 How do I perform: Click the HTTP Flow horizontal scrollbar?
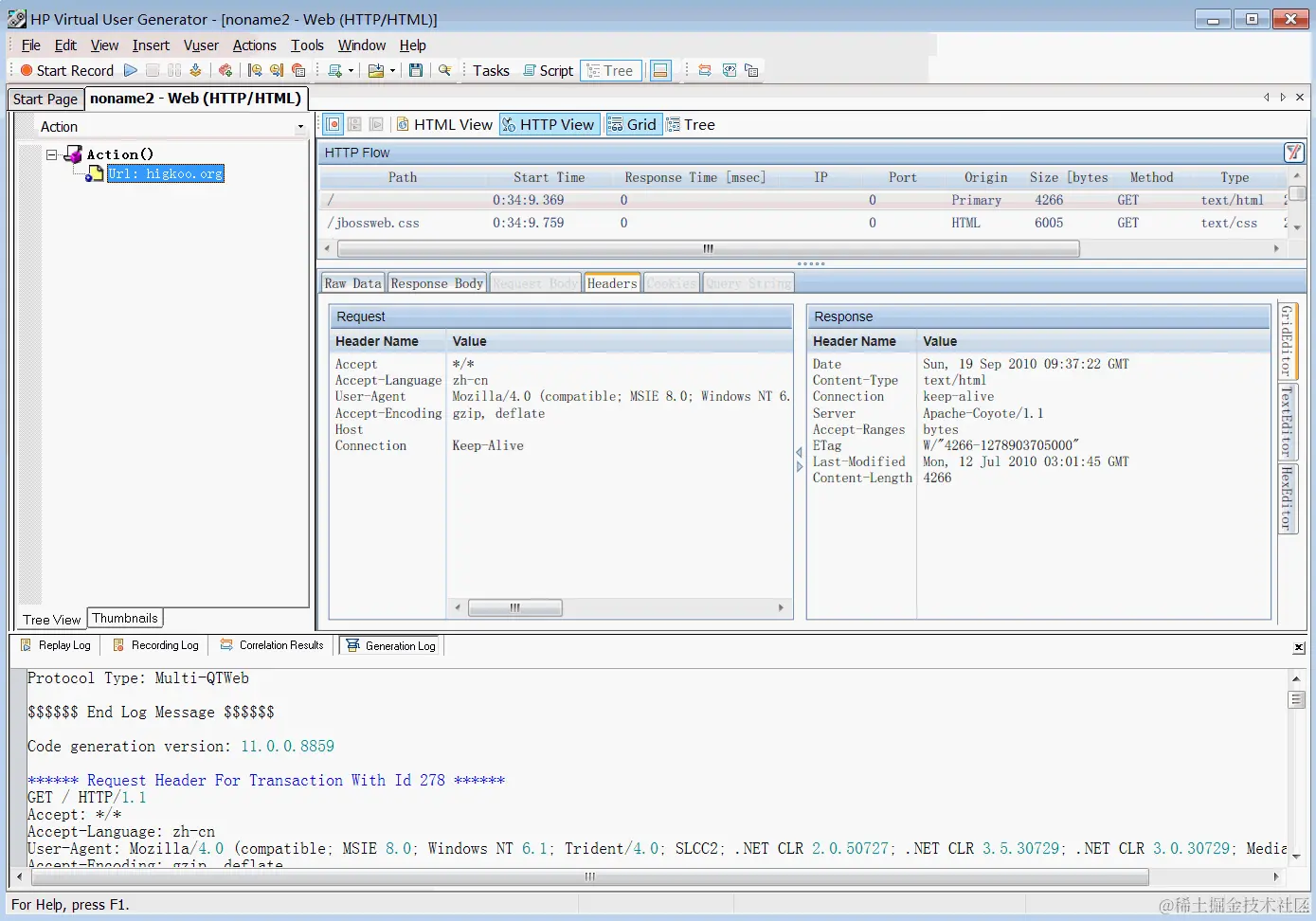(708, 248)
